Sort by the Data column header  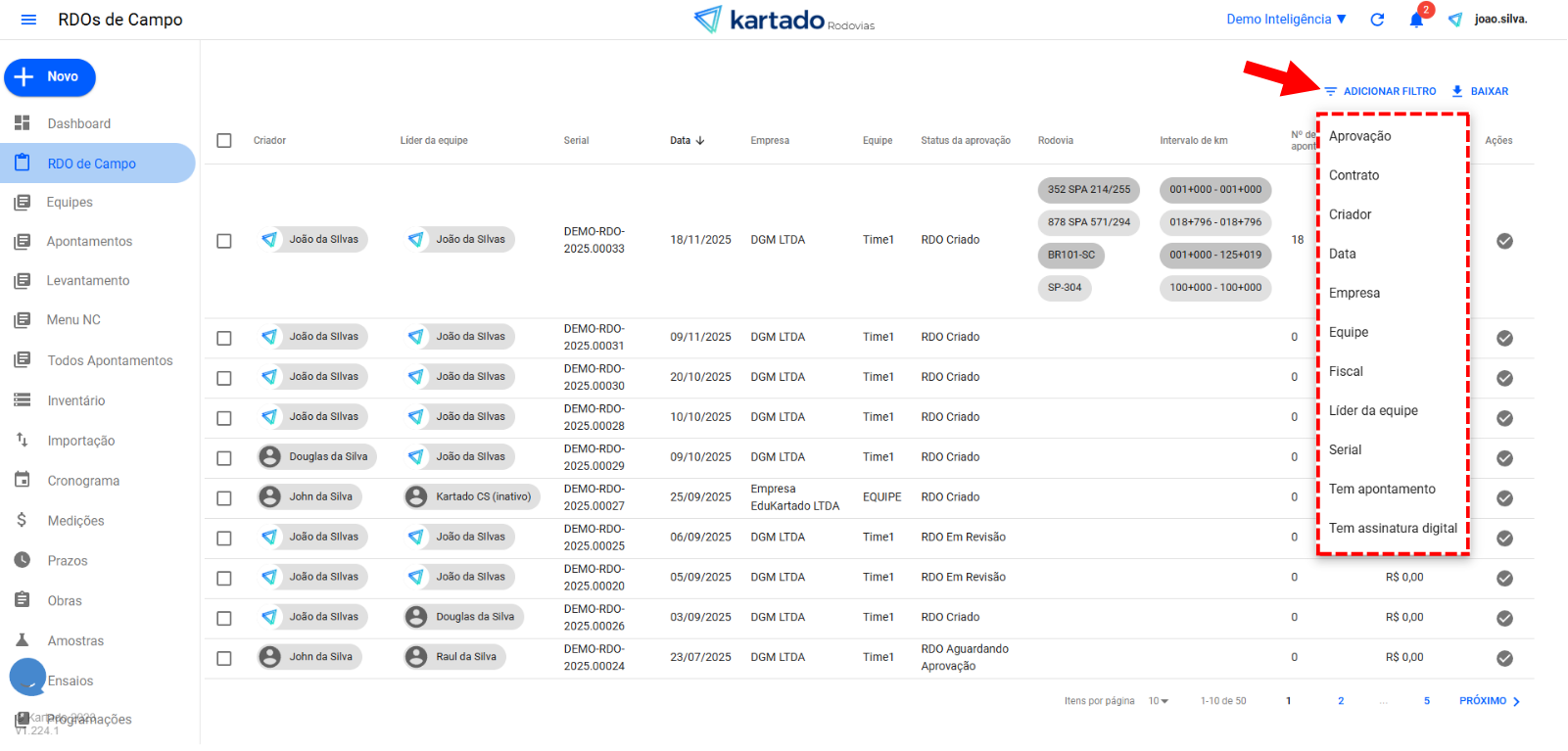(x=687, y=141)
